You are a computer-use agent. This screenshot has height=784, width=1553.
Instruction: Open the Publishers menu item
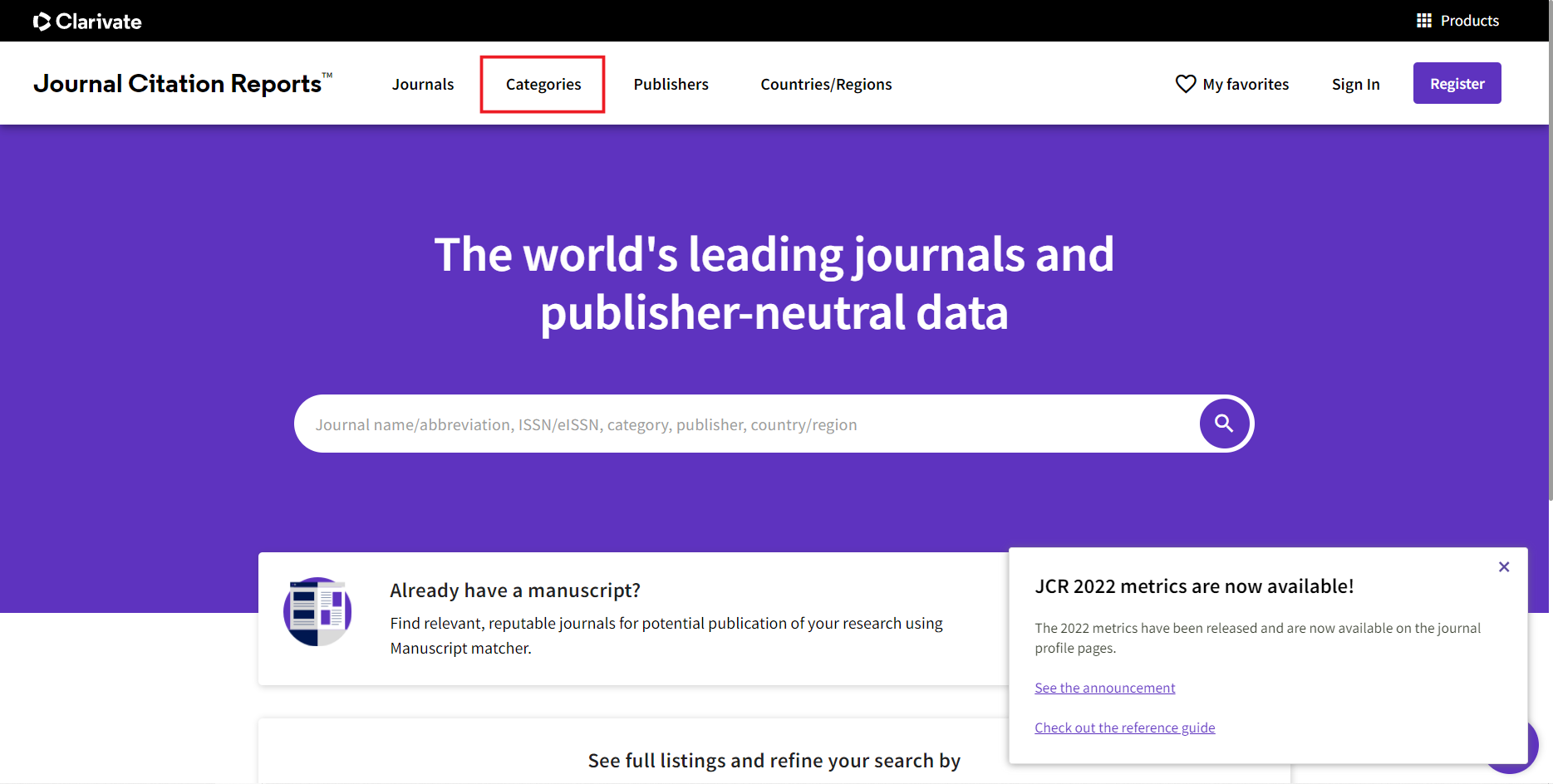click(x=671, y=84)
